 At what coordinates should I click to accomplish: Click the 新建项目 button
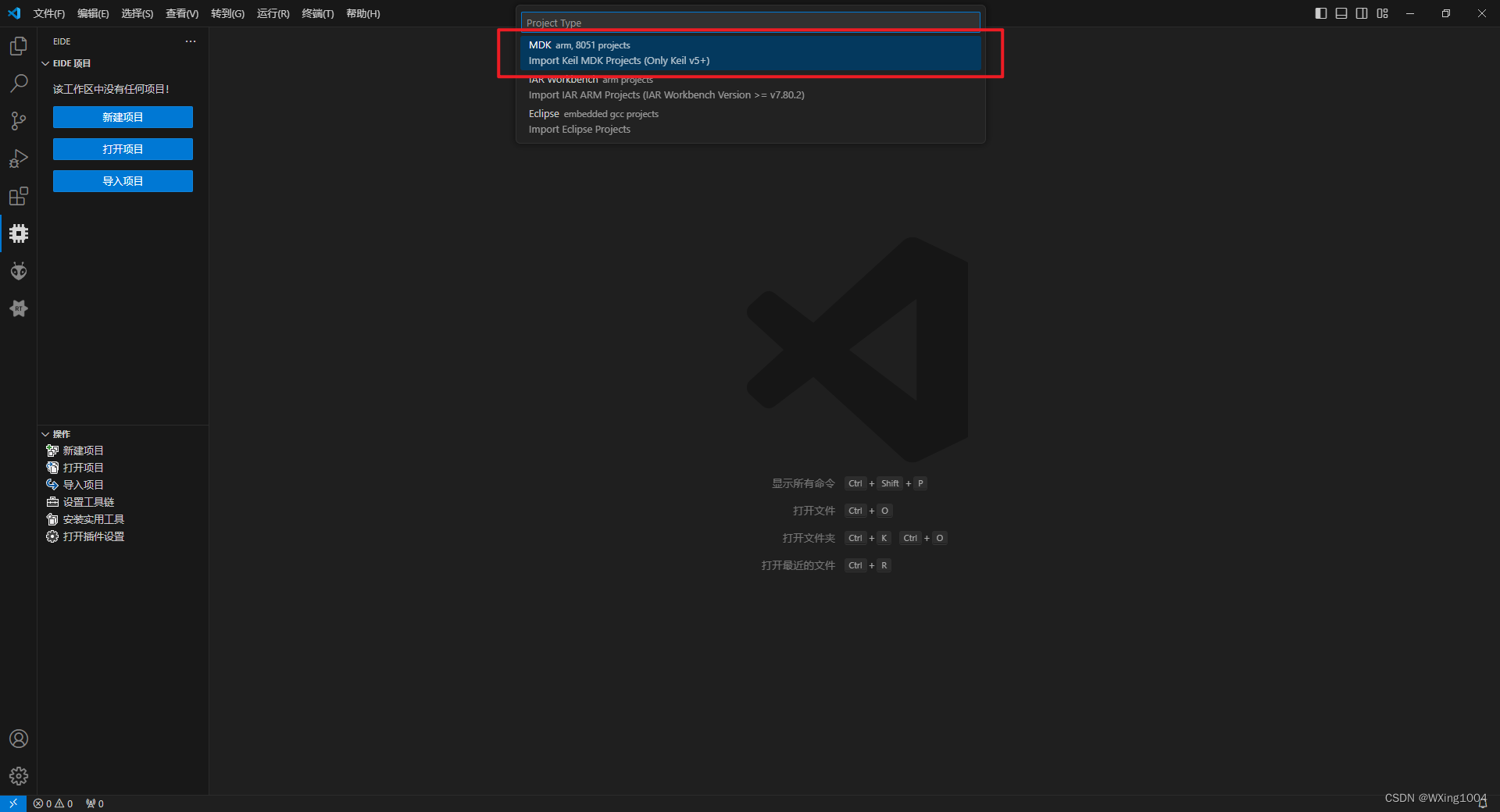pyautogui.click(x=123, y=117)
